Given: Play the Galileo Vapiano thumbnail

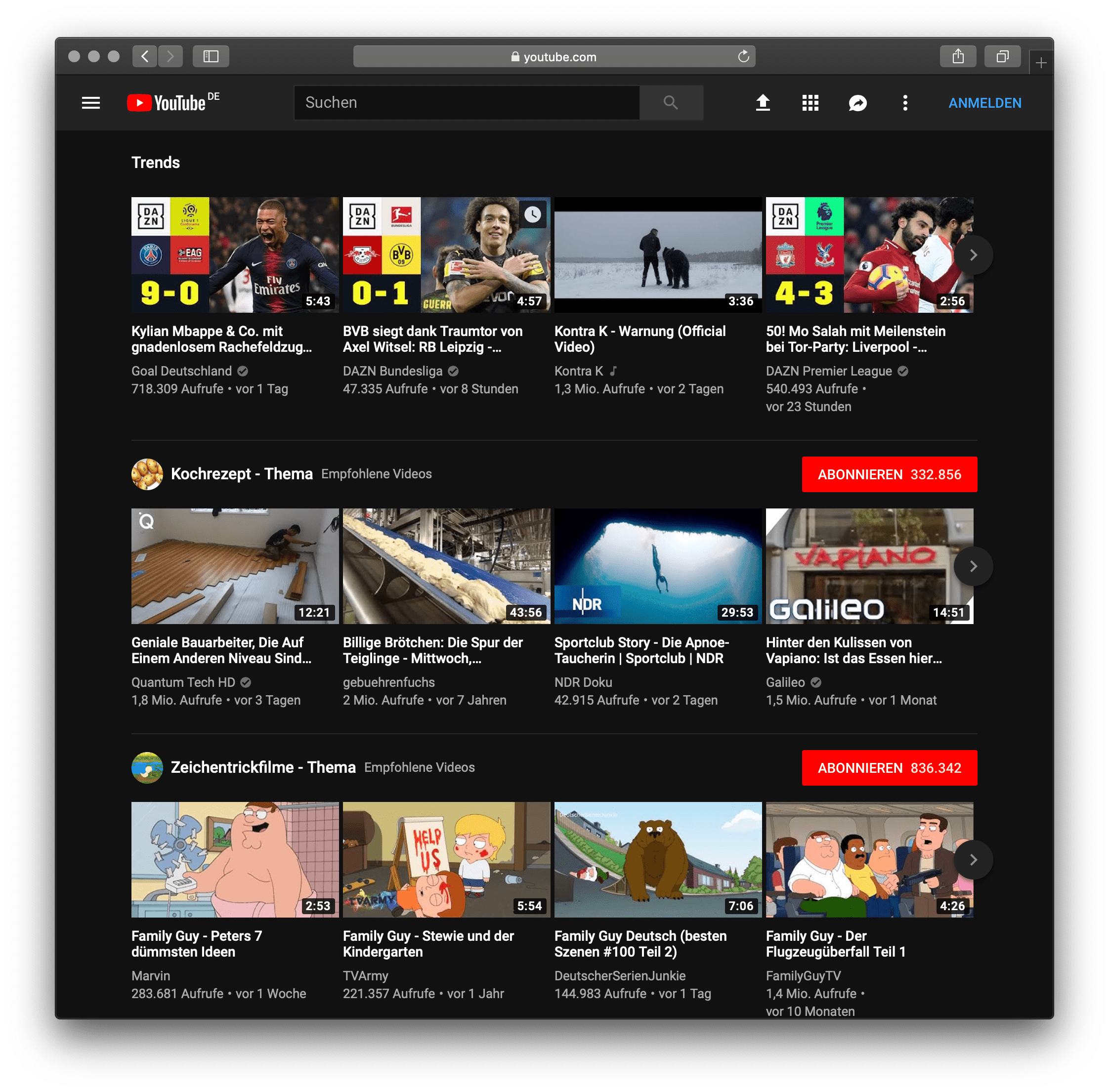Looking at the screenshot, I should point(869,566).
